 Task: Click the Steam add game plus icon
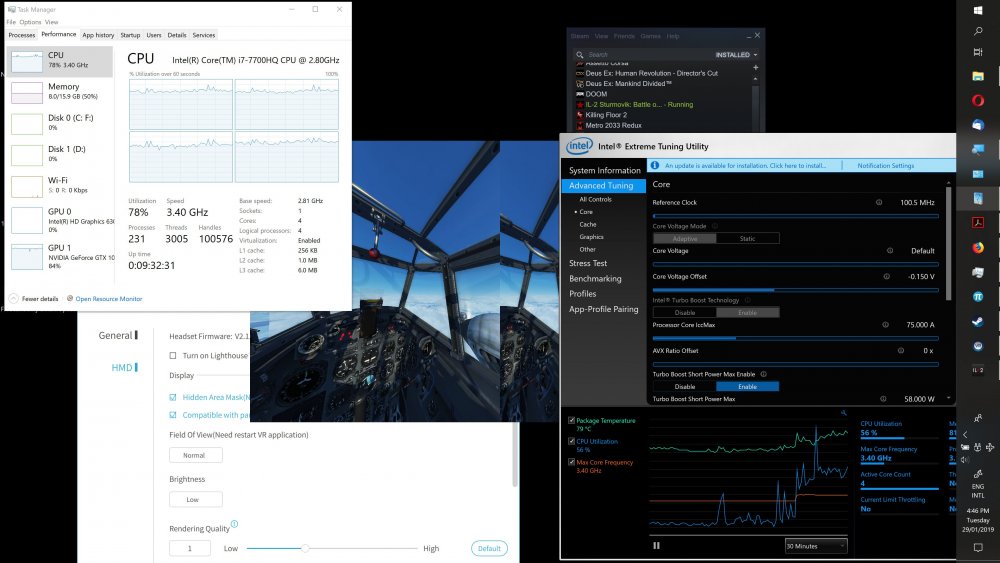click(x=755, y=67)
